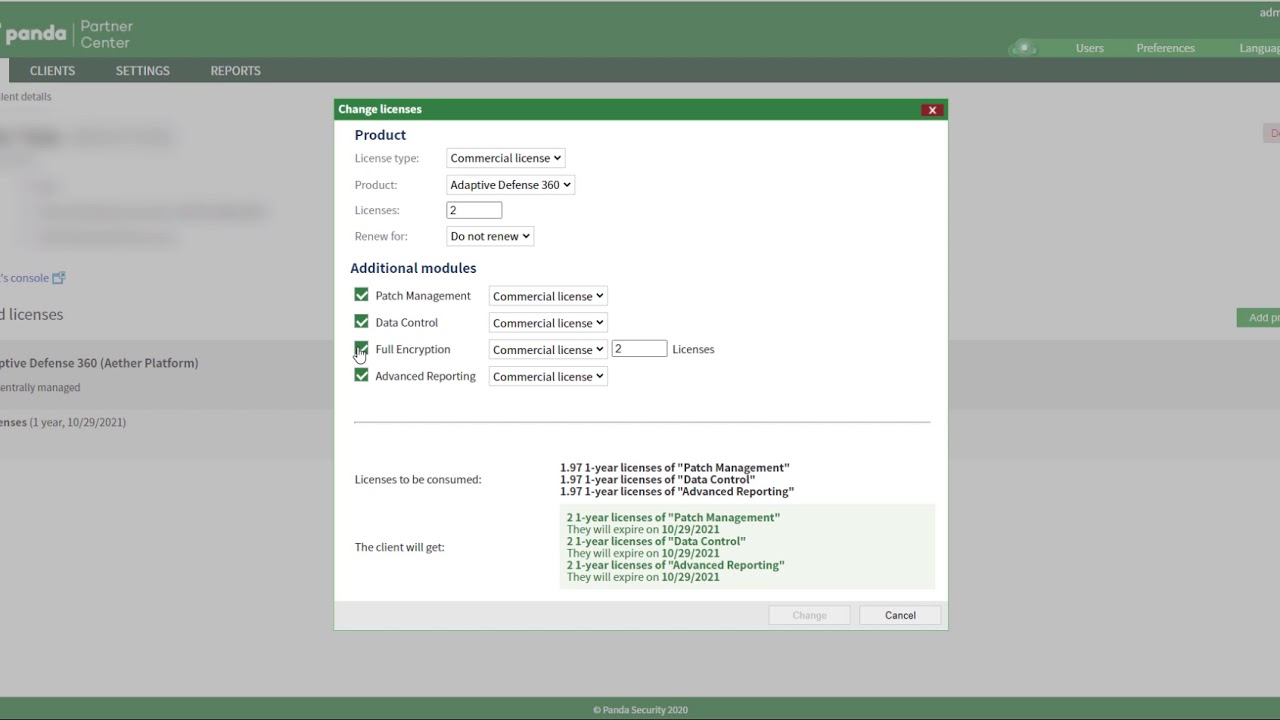Click the Data Control module label
Viewport: 1280px width, 720px height.
(x=406, y=322)
